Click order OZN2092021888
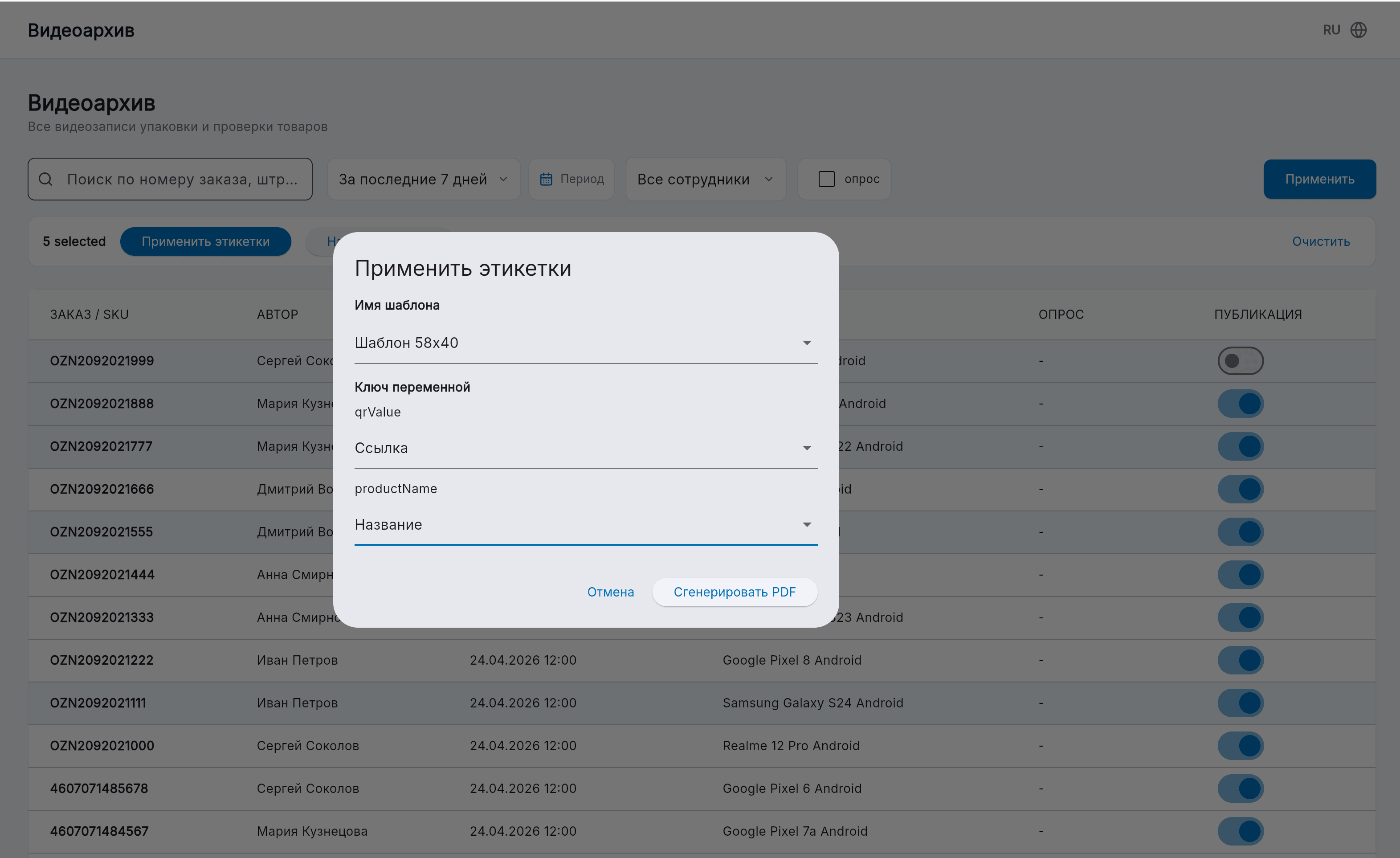 click(102, 404)
